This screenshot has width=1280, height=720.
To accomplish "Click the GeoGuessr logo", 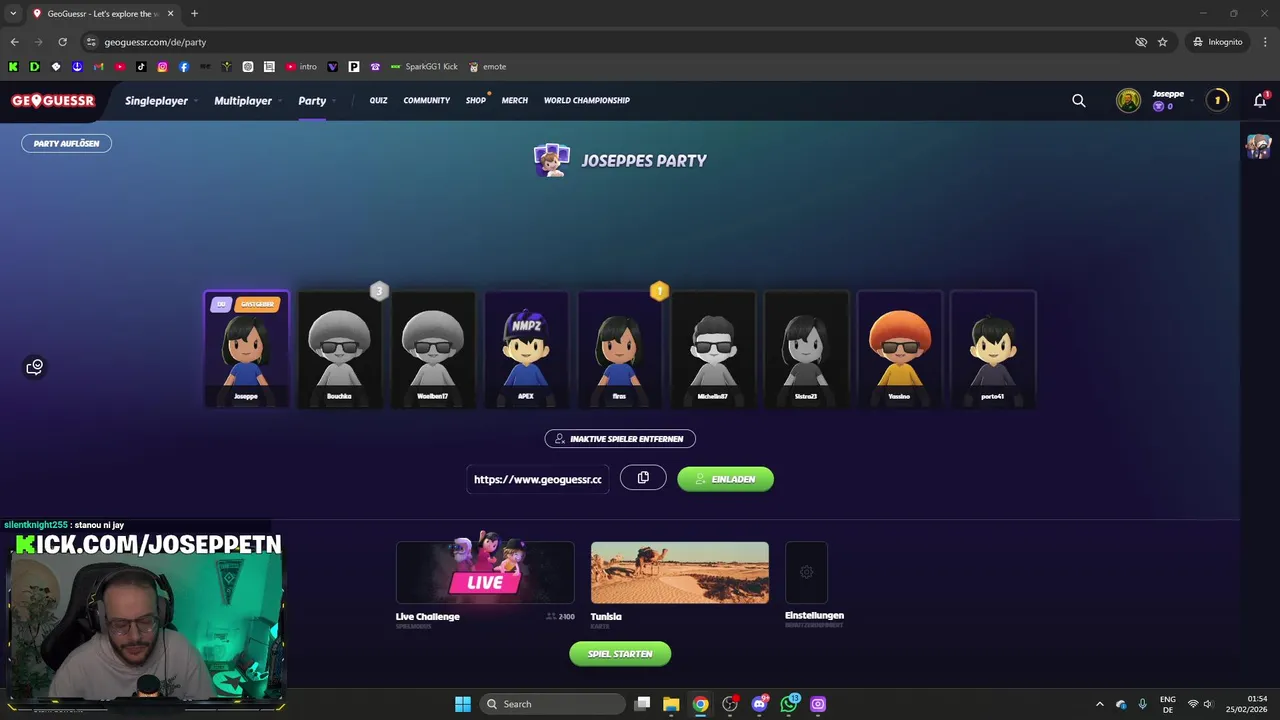I will (x=53, y=100).
